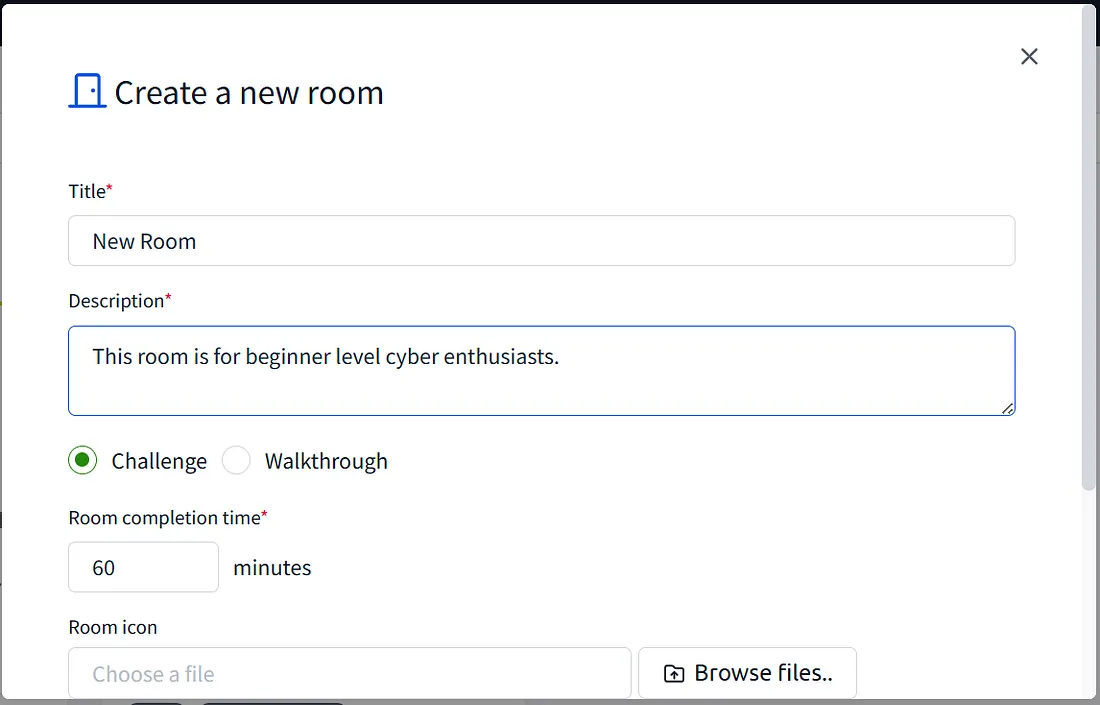Image resolution: width=1100 pixels, height=705 pixels.
Task: Click the upload icon inside Browse files button
Action: click(675, 672)
